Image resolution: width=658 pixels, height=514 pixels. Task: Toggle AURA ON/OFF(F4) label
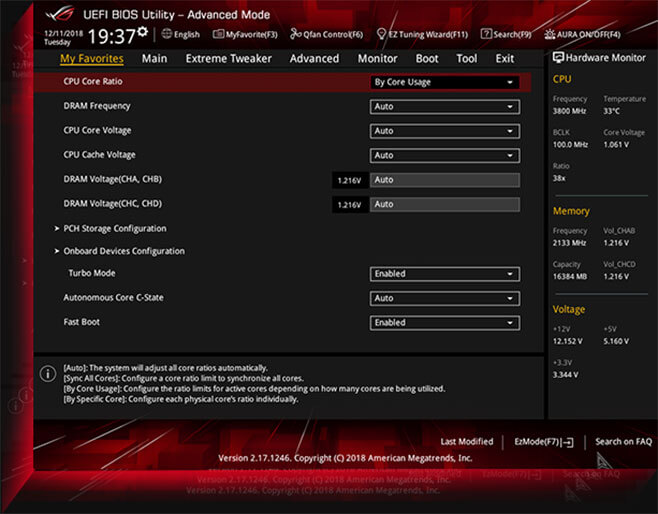[x=588, y=34]
